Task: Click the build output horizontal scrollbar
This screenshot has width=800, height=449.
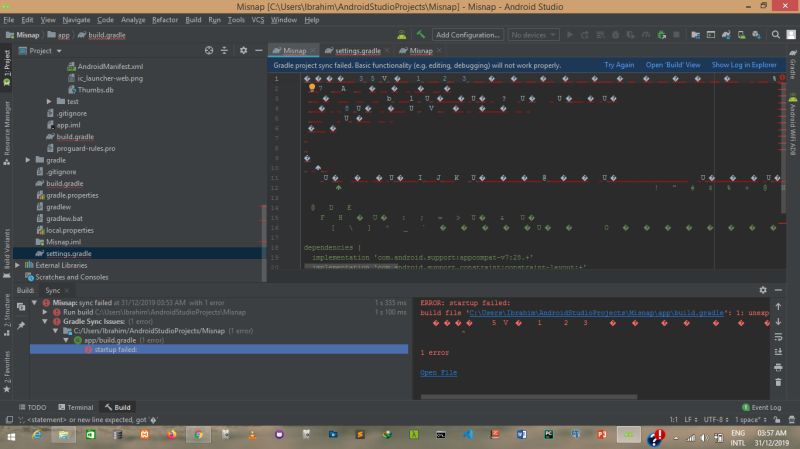Action: 529,396
